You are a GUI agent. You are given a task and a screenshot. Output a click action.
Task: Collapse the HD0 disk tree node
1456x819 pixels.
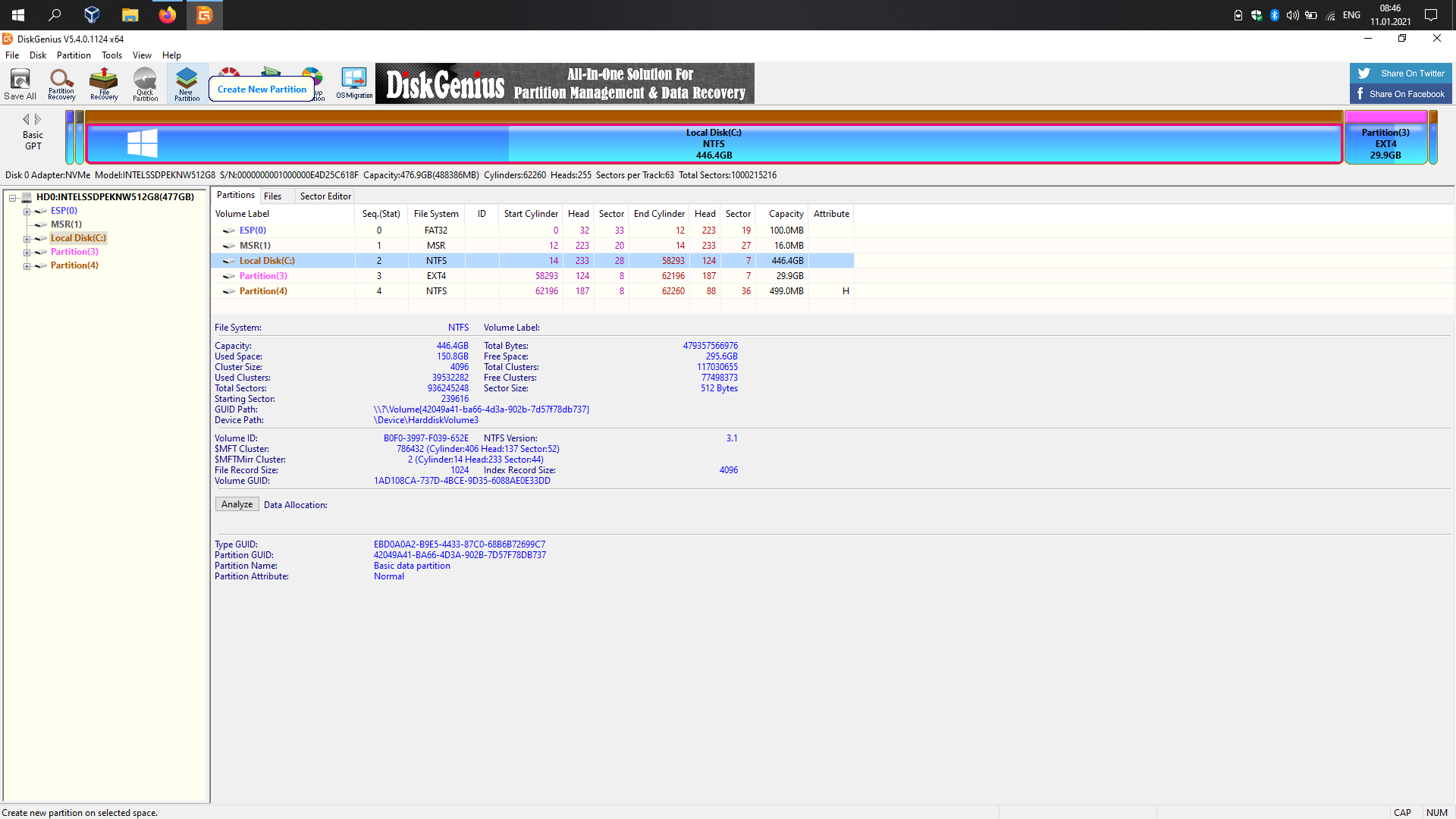[13, 197]
